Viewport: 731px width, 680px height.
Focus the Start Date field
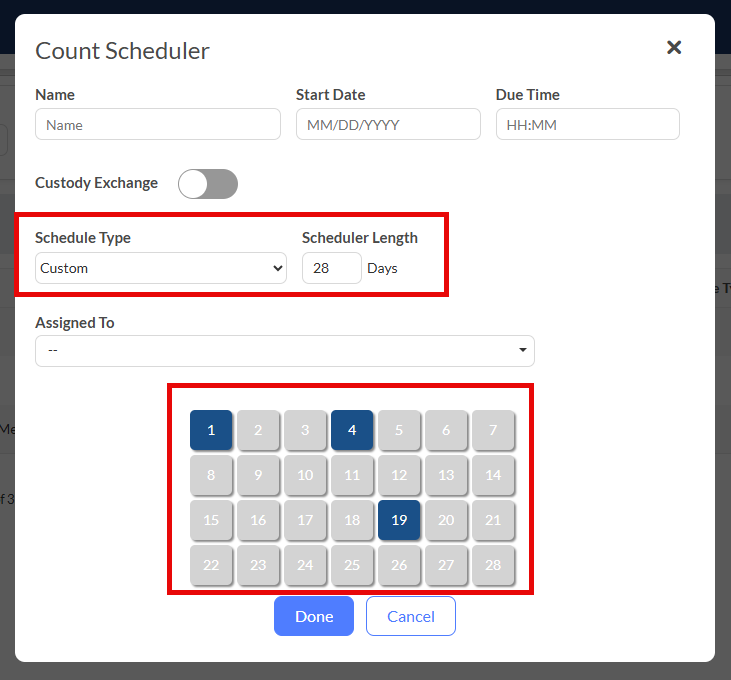coord(389,124)
